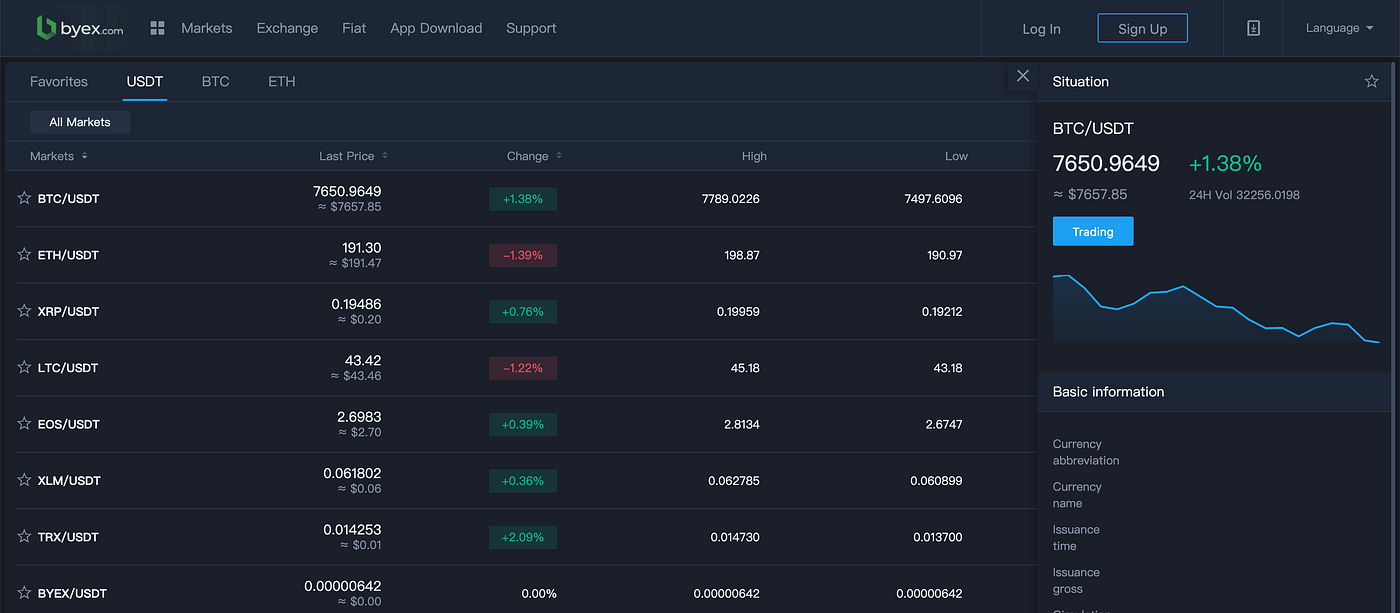
Task: Click the 191.30 last price
Action: [x=361, y=247]
